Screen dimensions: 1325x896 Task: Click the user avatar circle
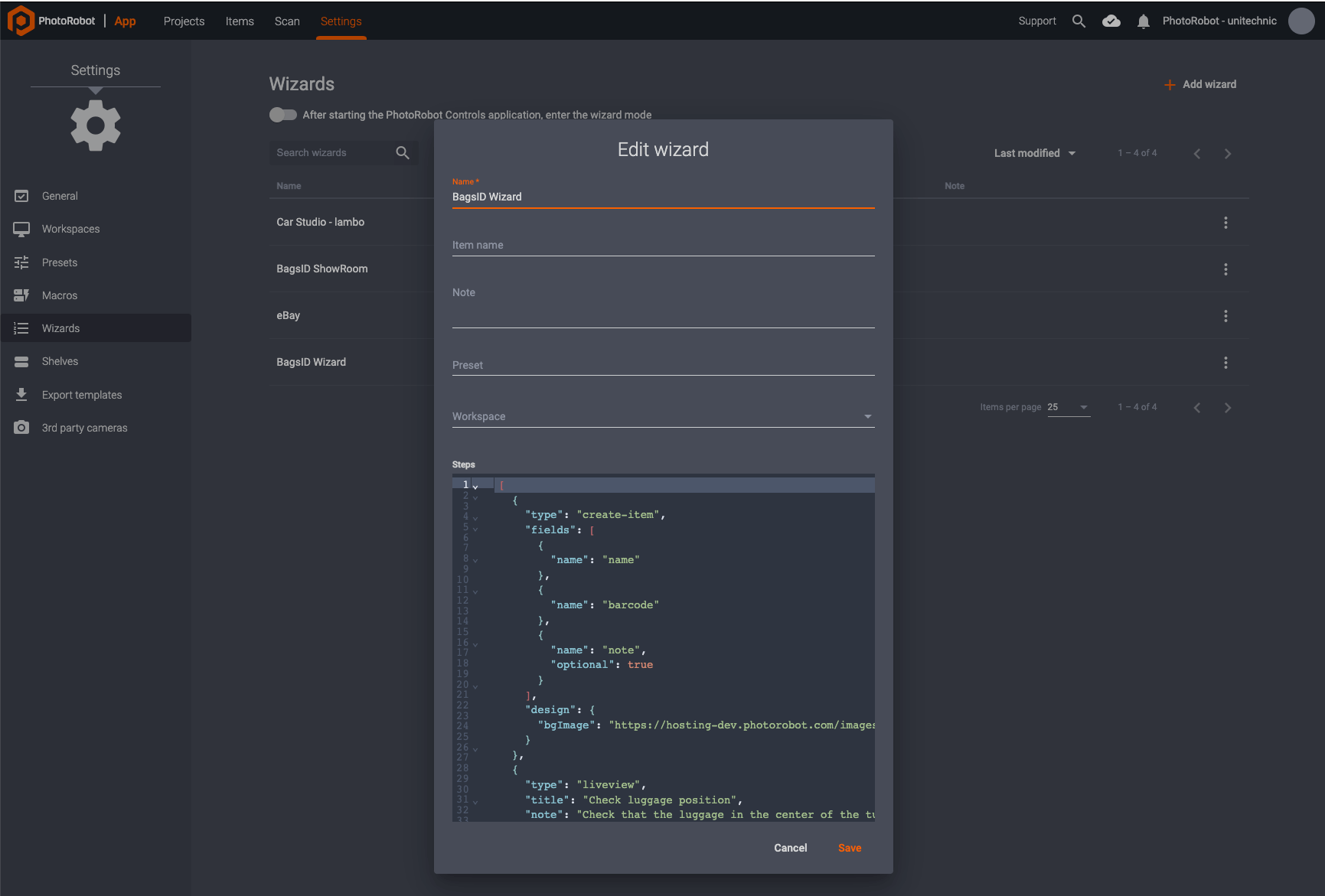tap(1301, 21)
